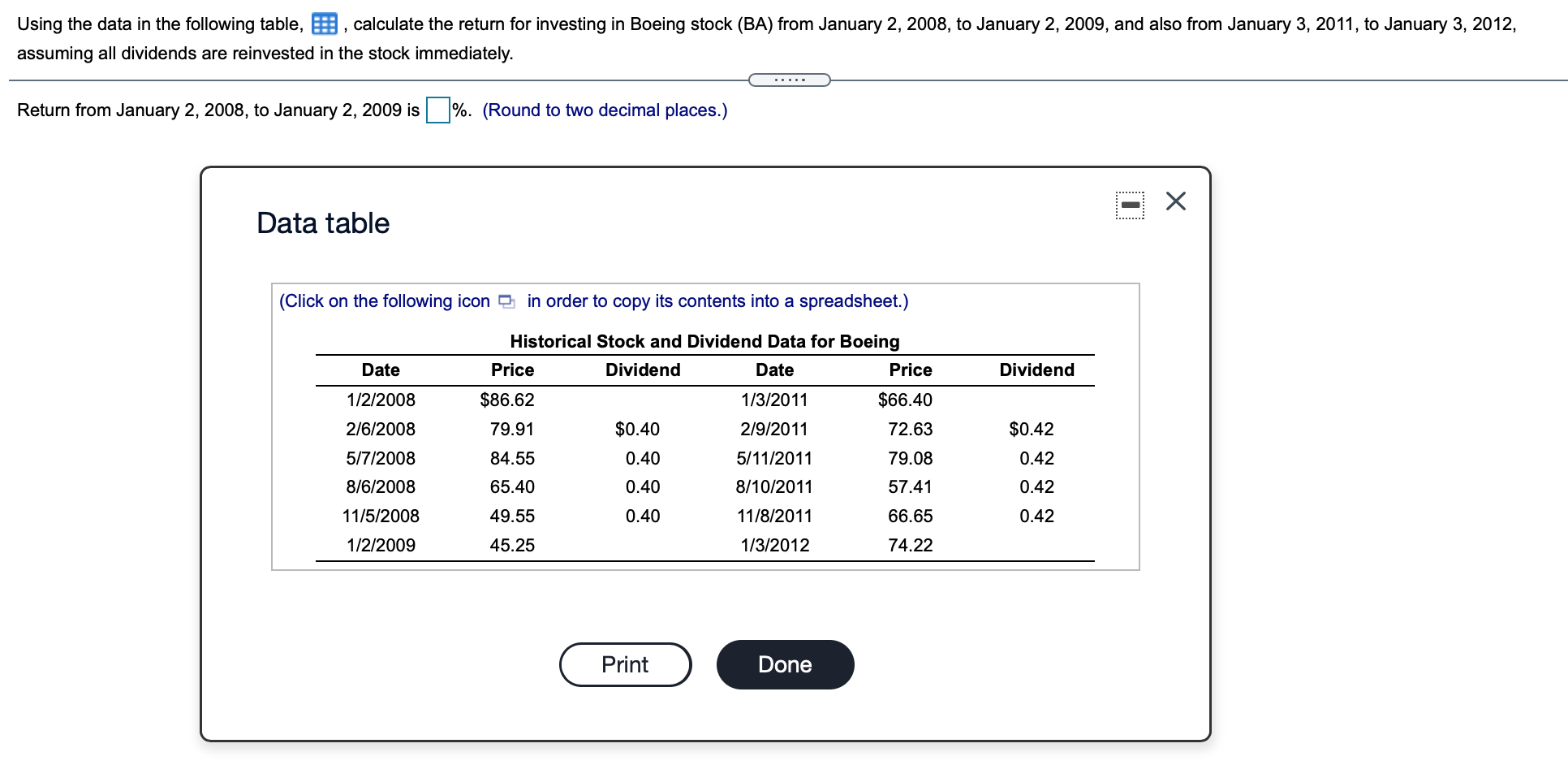Select the 57.41 price cell
Screen dimensions: 1568x778
(x=911, y=486)
